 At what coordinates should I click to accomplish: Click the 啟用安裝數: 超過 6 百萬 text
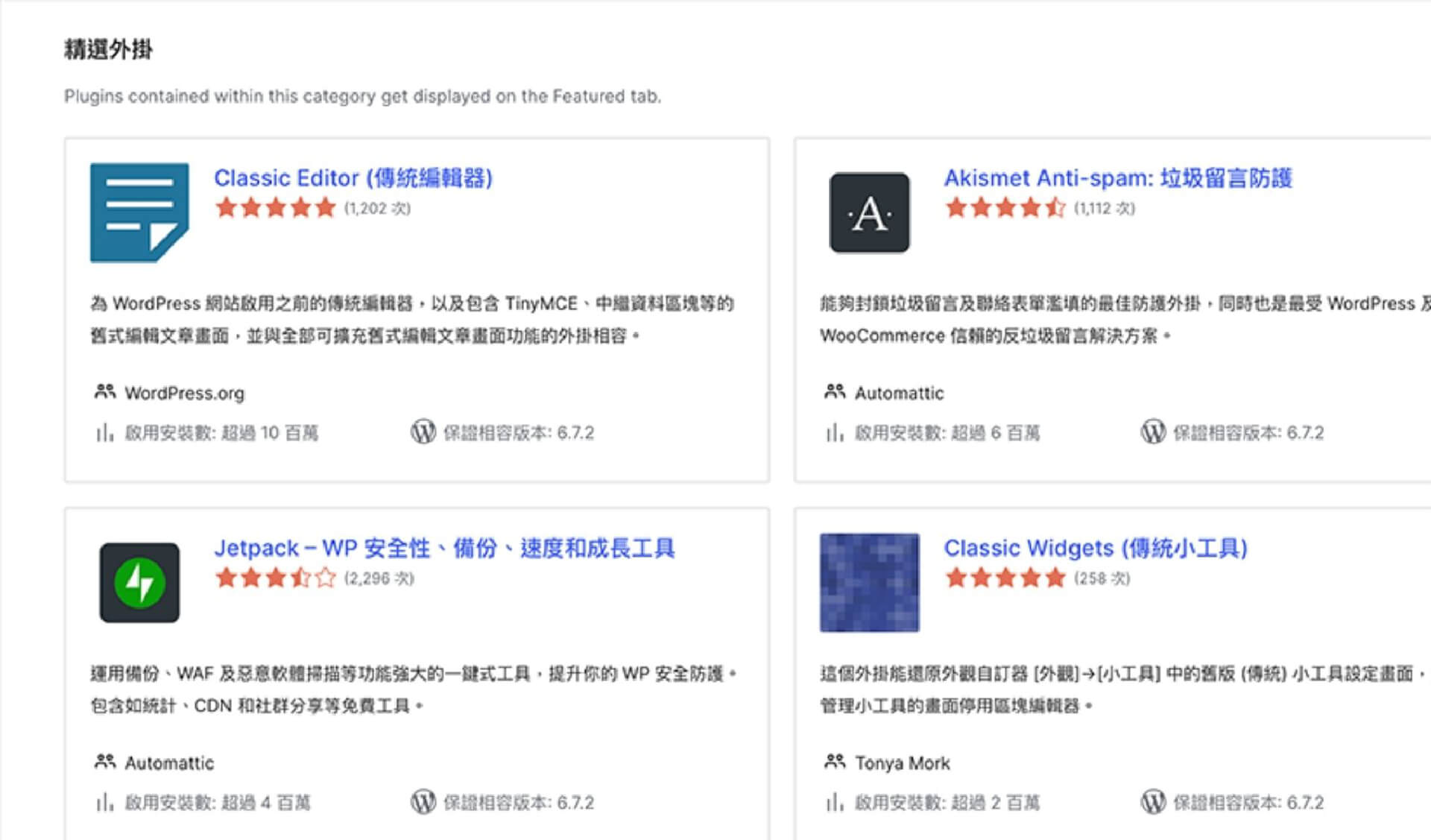coord(947,433)
